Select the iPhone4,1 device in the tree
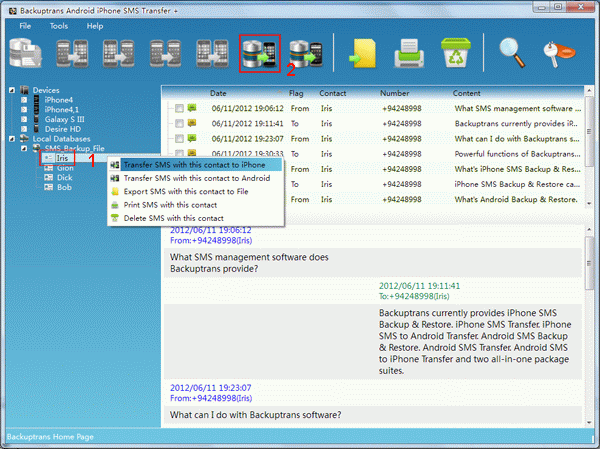Viewport: 600px width, 449px height. 62,109
